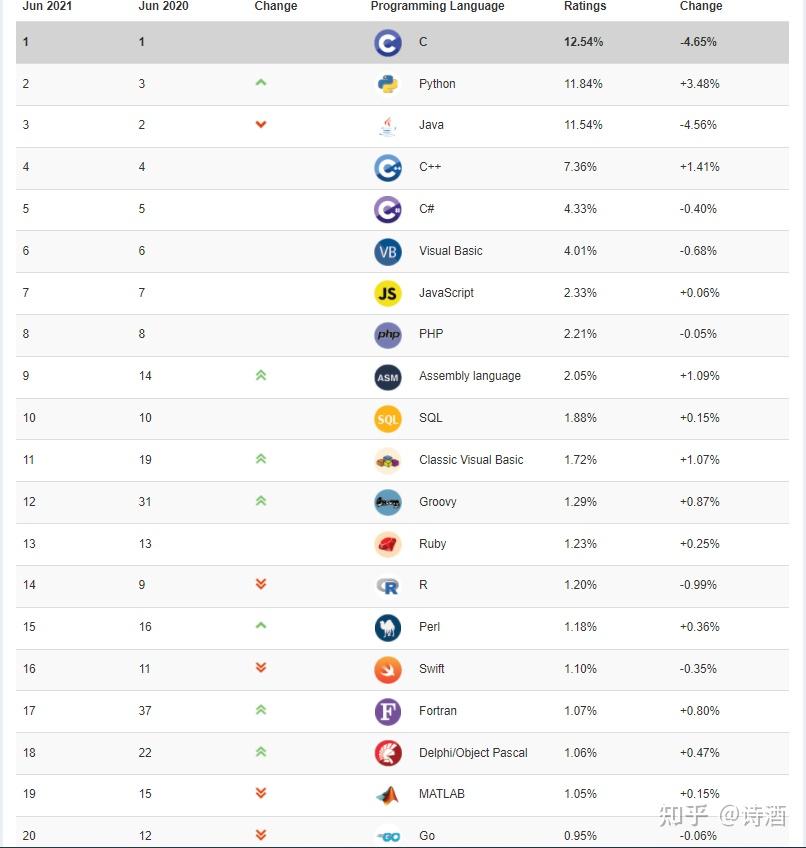Image resolution: width=806 pixels, height=848 pixels.
Task: Click the Python logo icon
Action: (x=388, y=84)
